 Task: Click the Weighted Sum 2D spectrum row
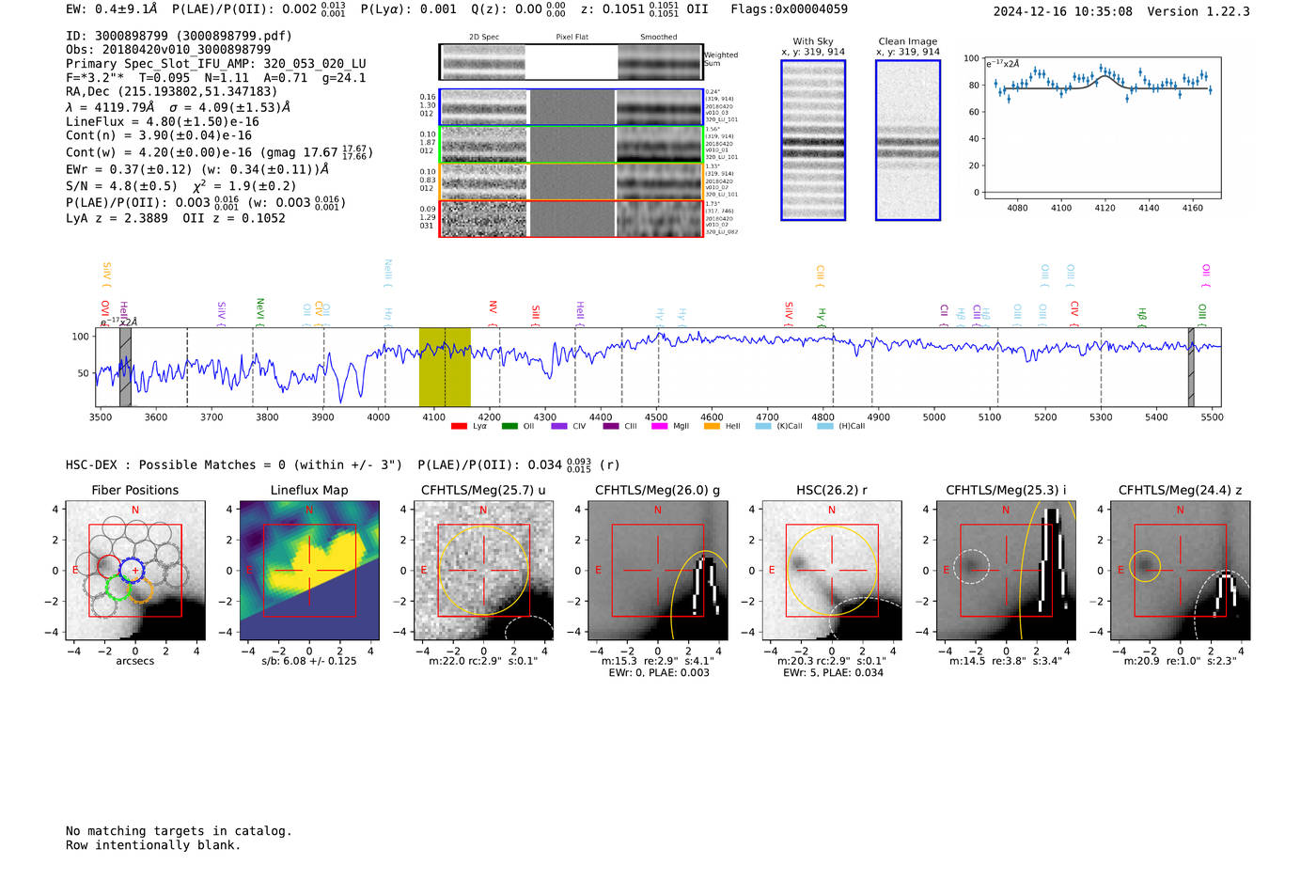pyautogui.click(x=572, y=62)
